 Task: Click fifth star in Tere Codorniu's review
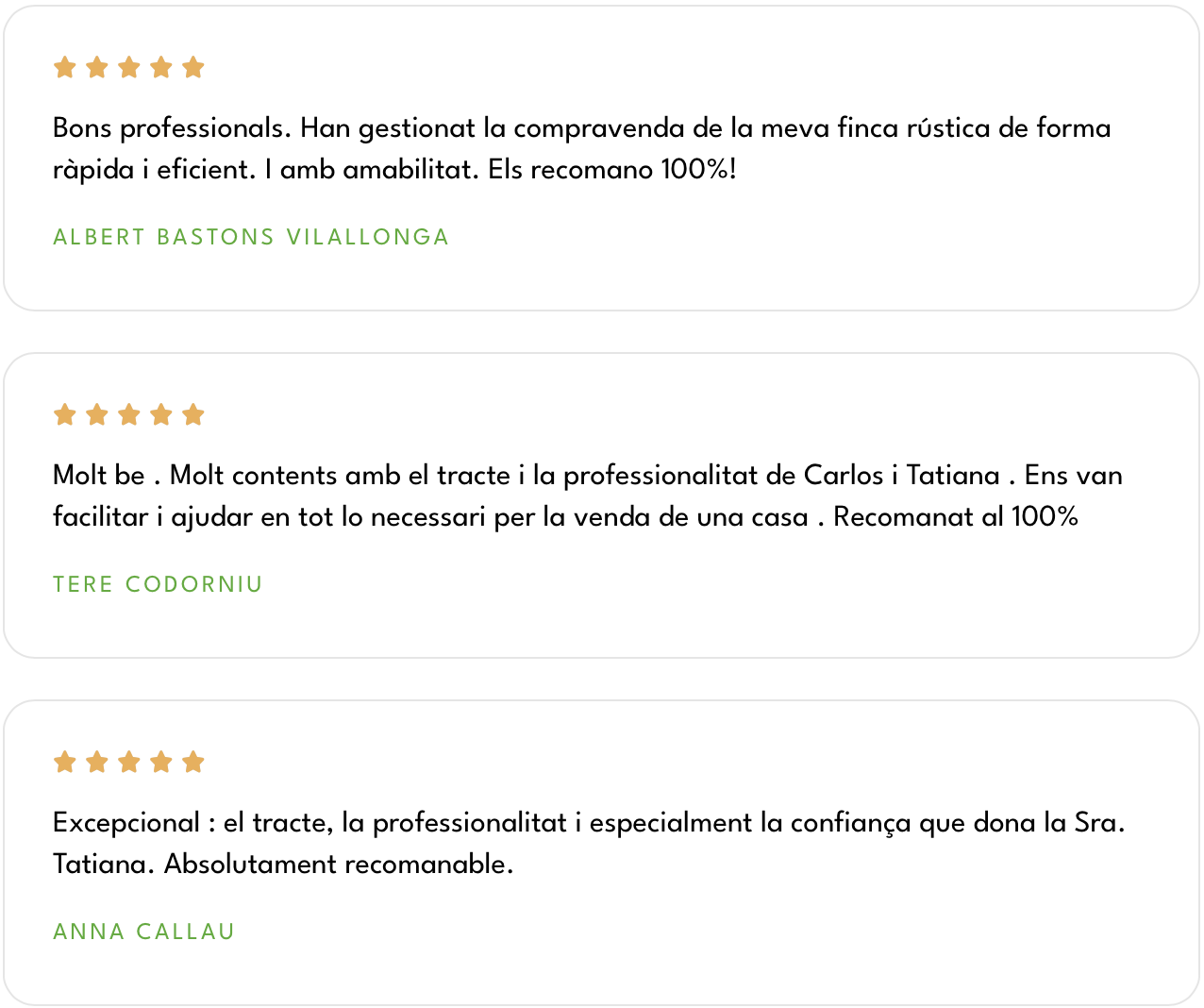(x=193, y=415)
